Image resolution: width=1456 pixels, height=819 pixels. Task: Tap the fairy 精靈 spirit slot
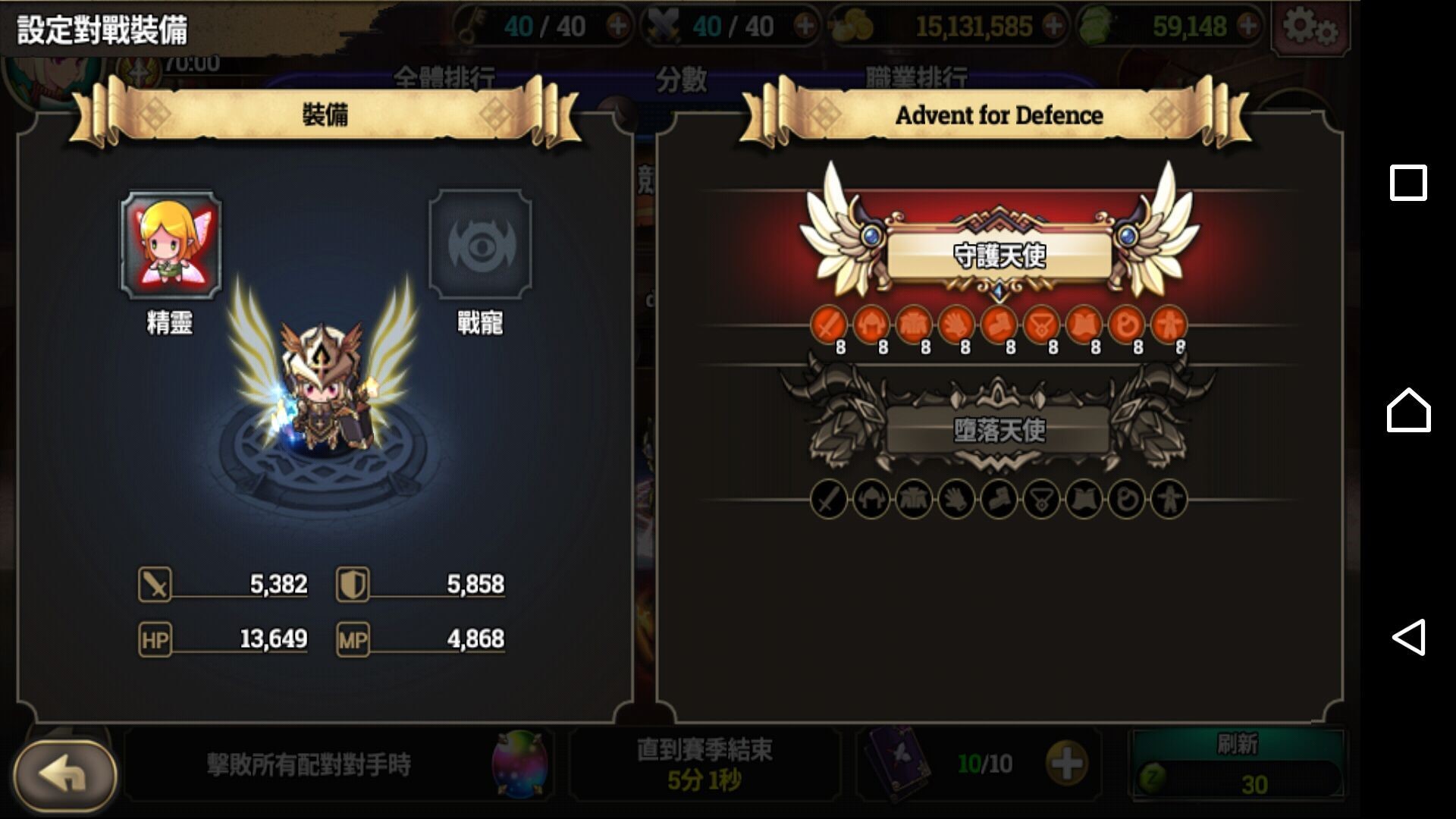tap(171, 245)
